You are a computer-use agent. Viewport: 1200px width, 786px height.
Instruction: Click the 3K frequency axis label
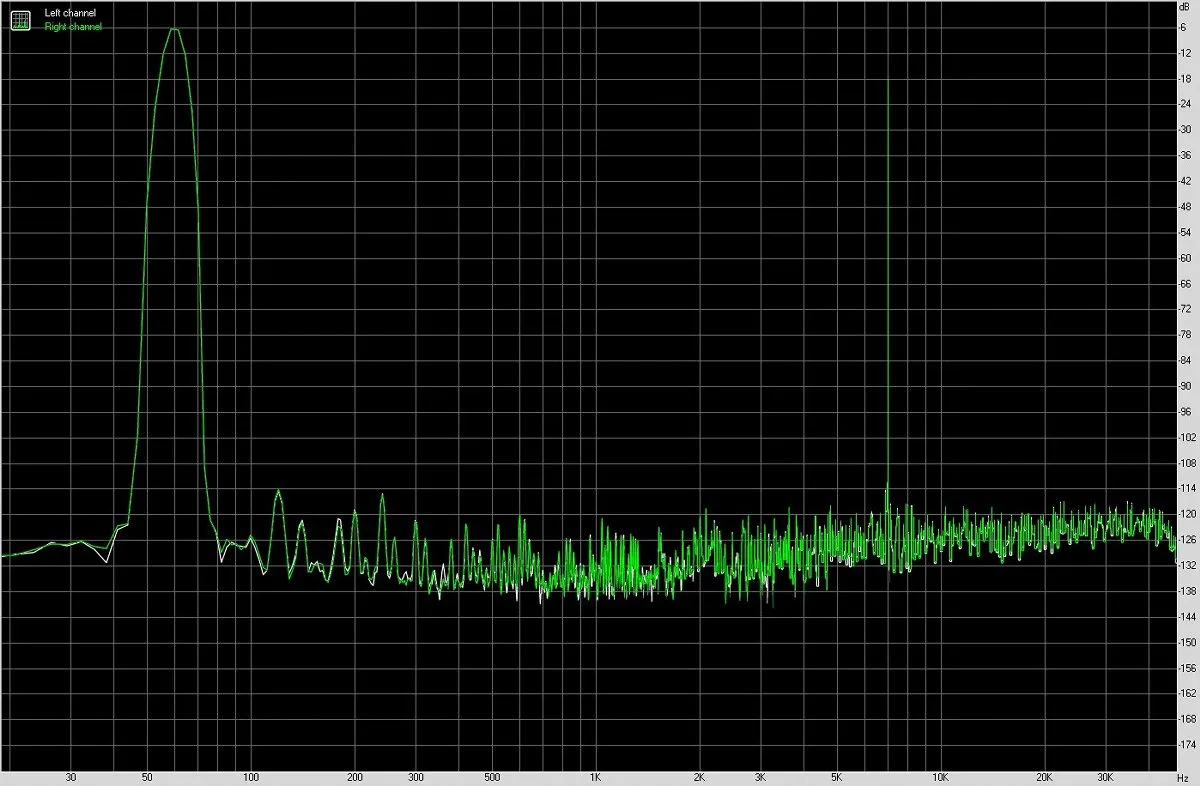pos(759,777)
